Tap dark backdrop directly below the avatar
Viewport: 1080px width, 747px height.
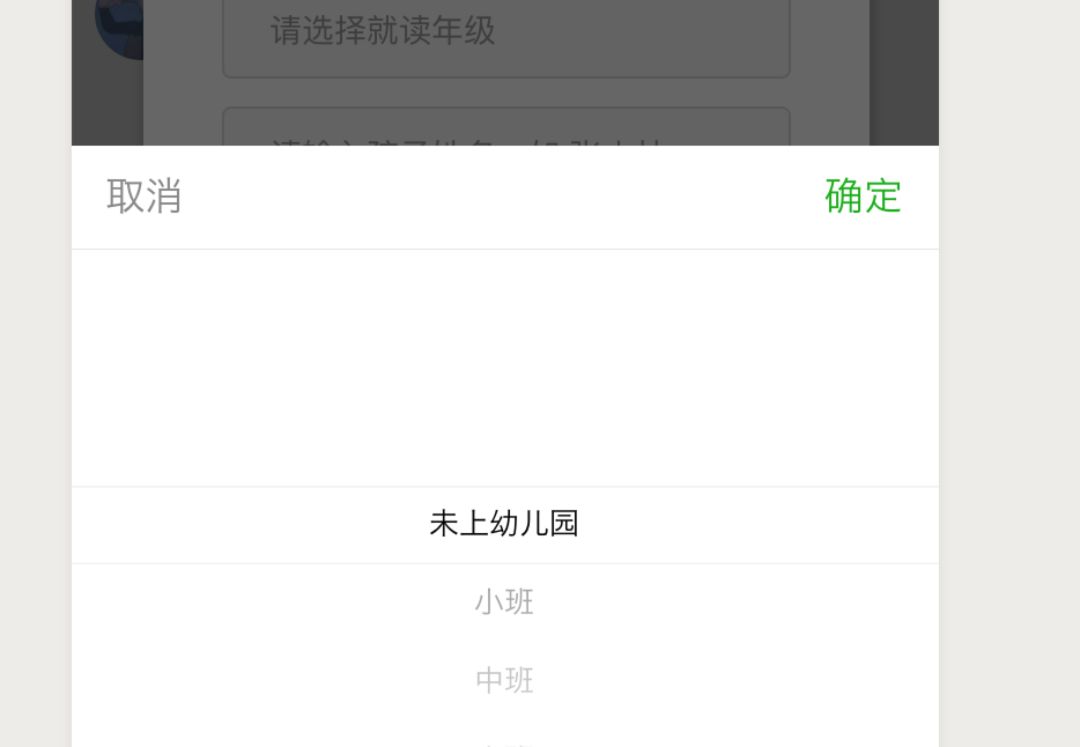coord(107,103)
